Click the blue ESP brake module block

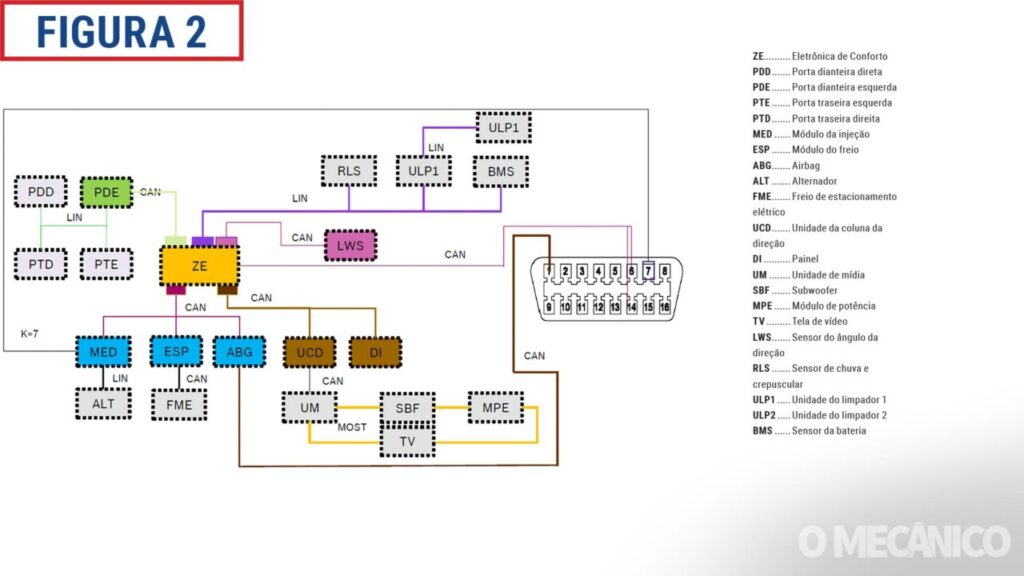tap(176, 352)
